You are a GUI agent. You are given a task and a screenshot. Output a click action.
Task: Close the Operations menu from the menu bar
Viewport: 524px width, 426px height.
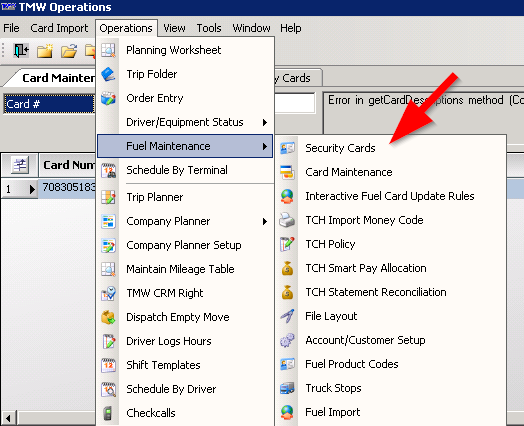tap(126, 28)
